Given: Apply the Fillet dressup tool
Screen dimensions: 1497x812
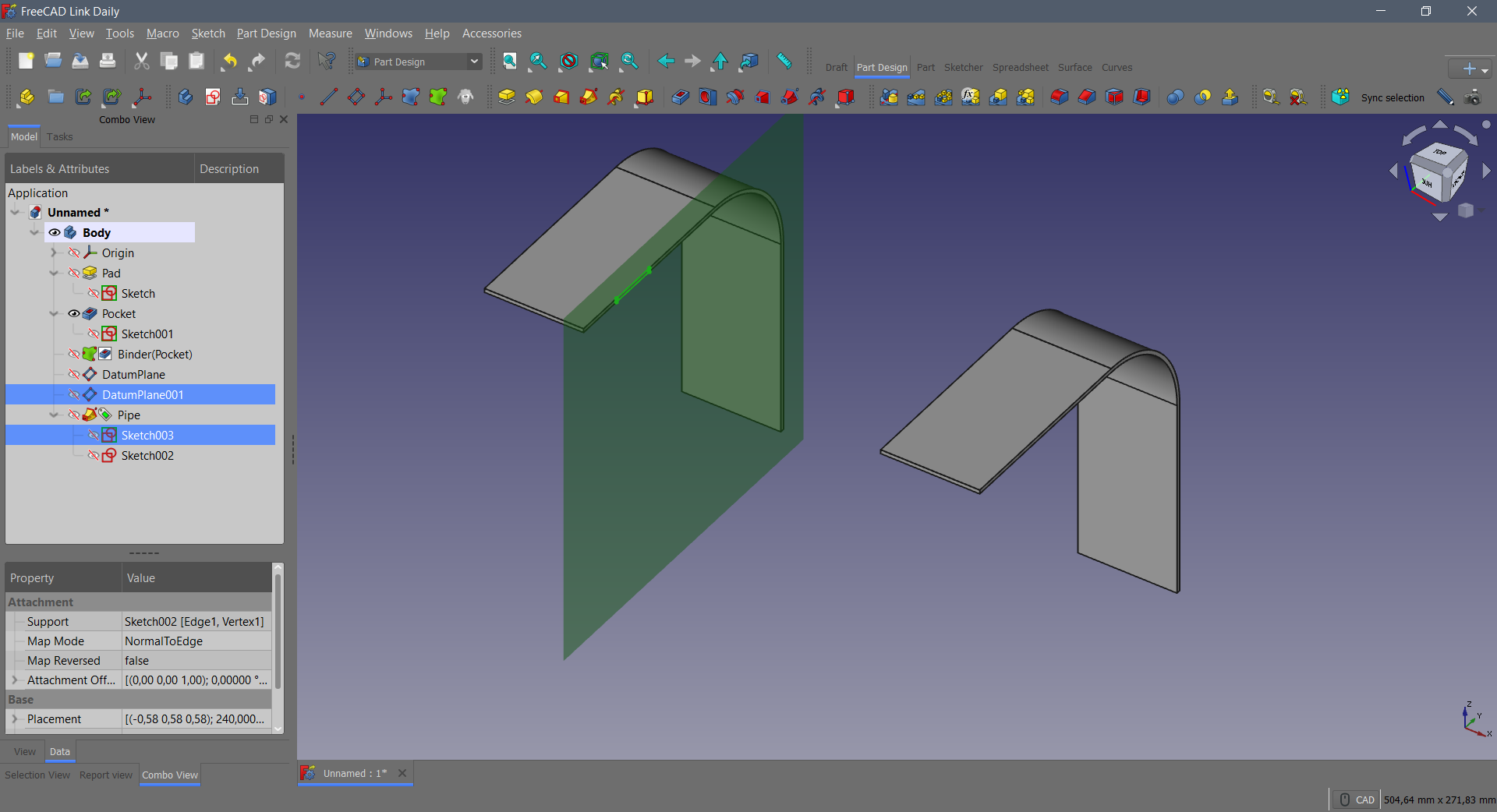Looking at the screenshot, I should (1060, 97).
